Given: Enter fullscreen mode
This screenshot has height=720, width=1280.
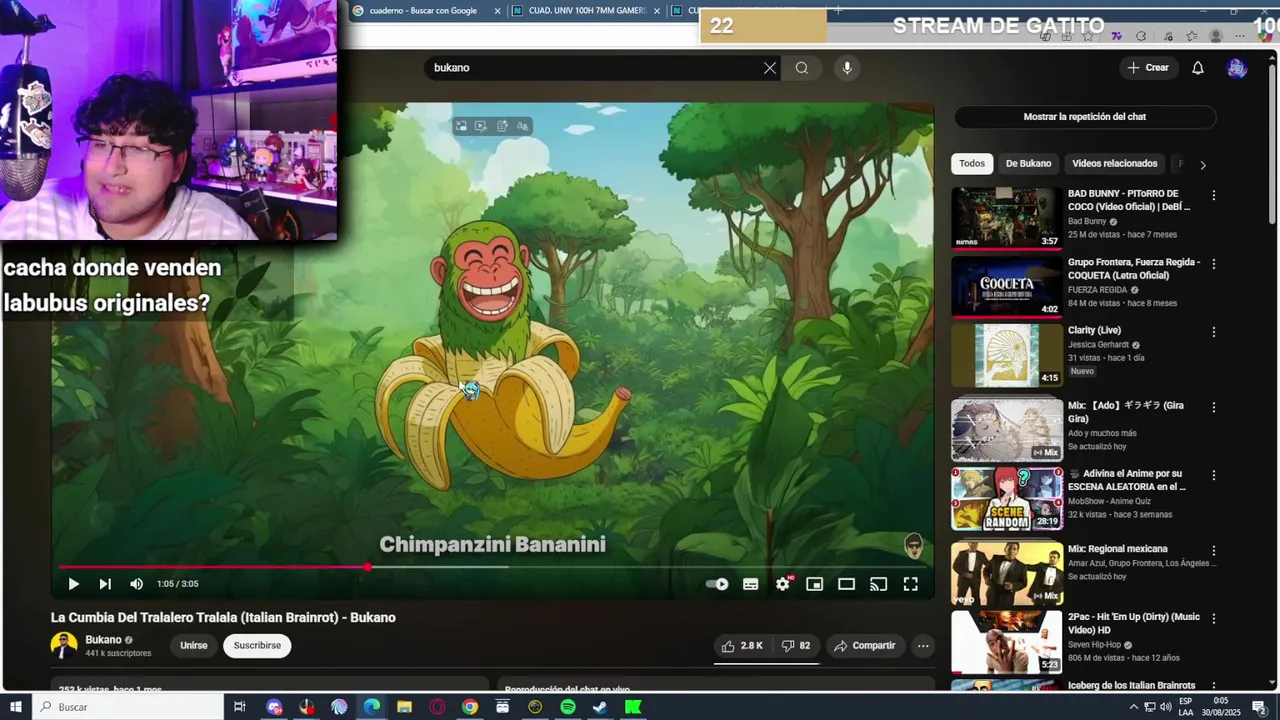Looking at the screenshot, I should pos(911,584).
